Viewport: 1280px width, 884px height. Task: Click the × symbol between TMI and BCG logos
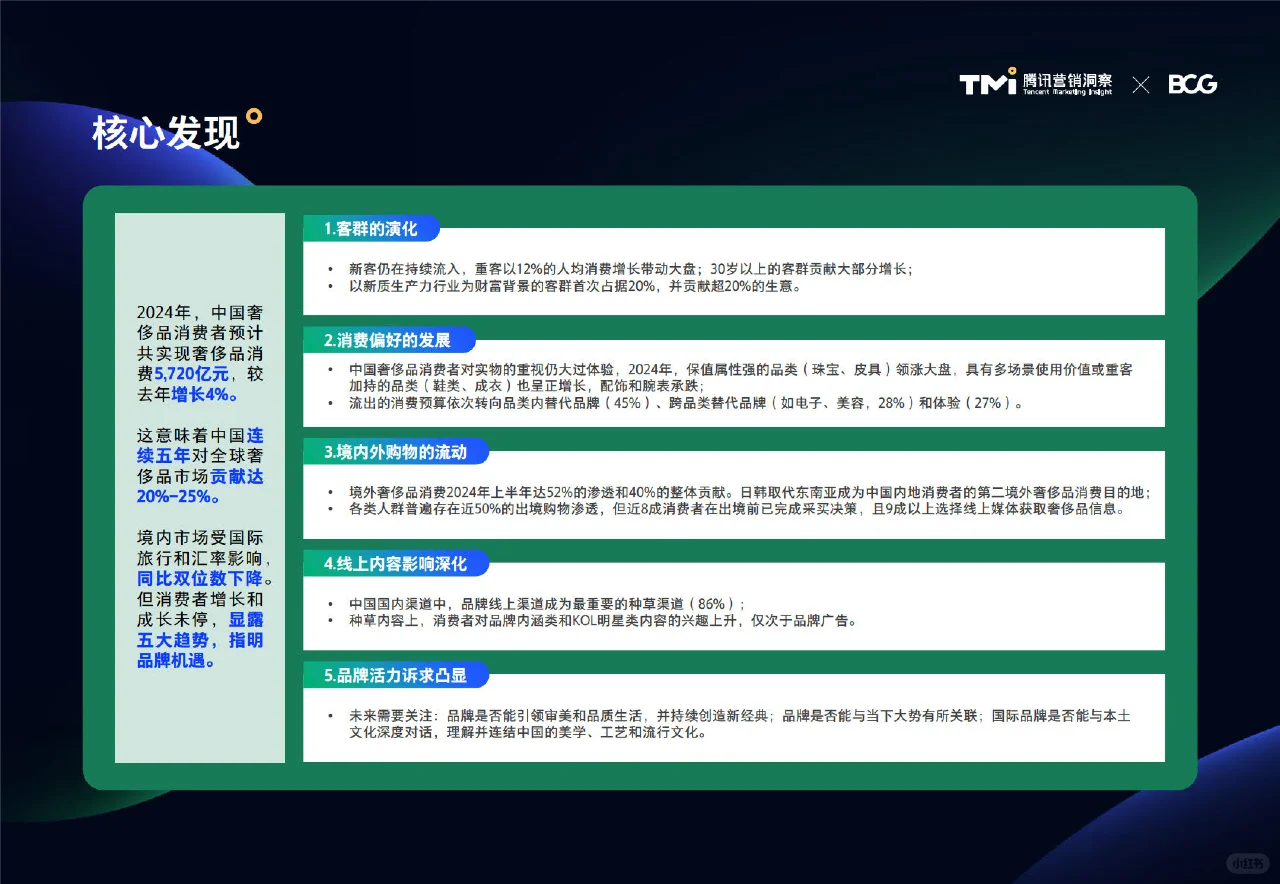click(x=1140, y=85)
